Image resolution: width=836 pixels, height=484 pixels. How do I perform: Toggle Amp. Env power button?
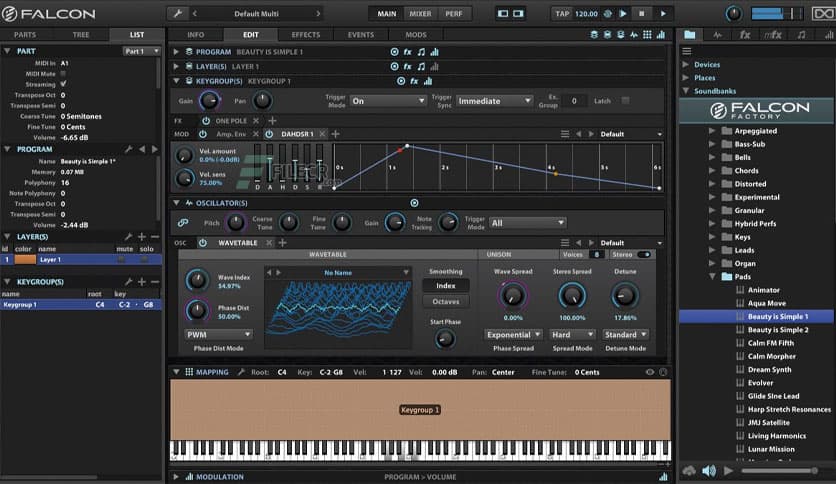pos(203,134)
